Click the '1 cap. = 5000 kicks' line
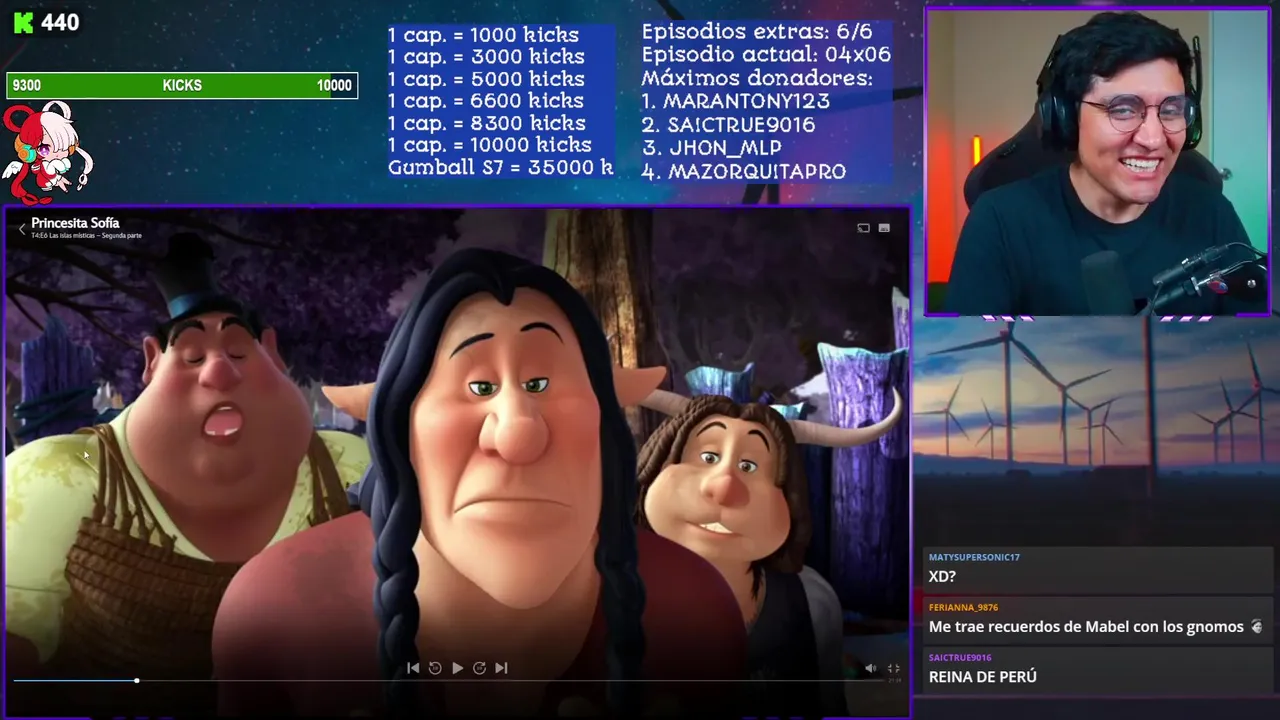The width and height of the screenshot is (1280, 720). point(486,79)
